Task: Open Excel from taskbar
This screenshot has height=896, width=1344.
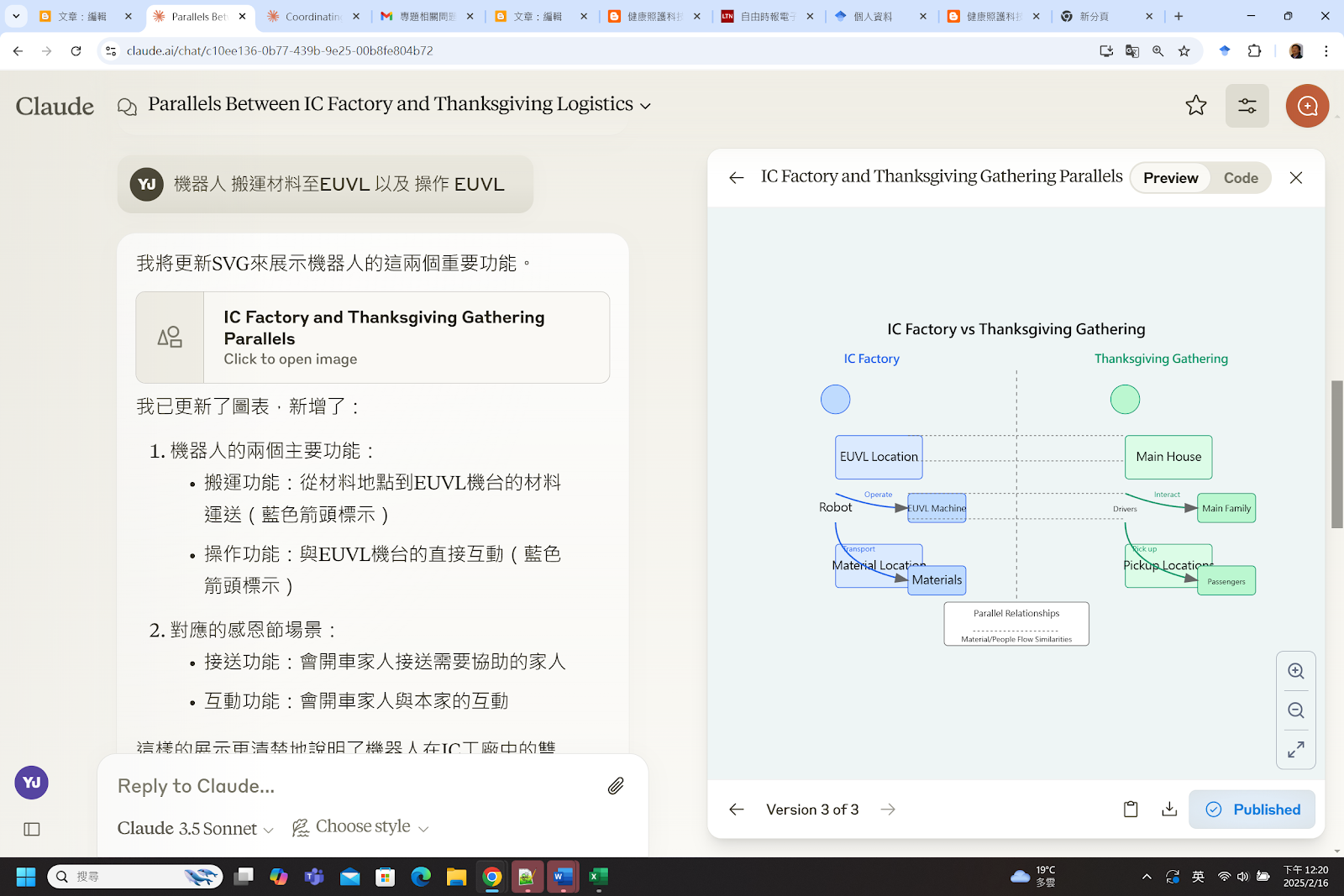Action: coord(598,877)
